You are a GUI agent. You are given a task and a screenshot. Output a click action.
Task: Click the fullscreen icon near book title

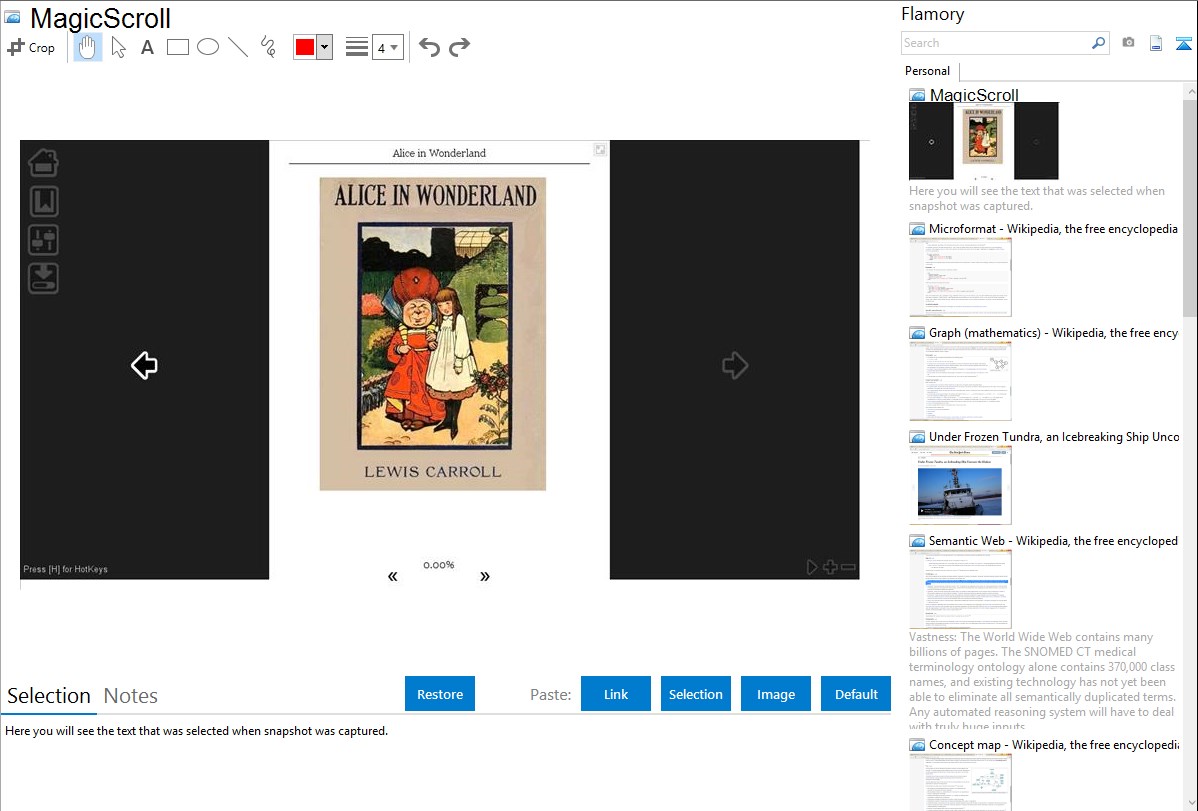[601, 150]
